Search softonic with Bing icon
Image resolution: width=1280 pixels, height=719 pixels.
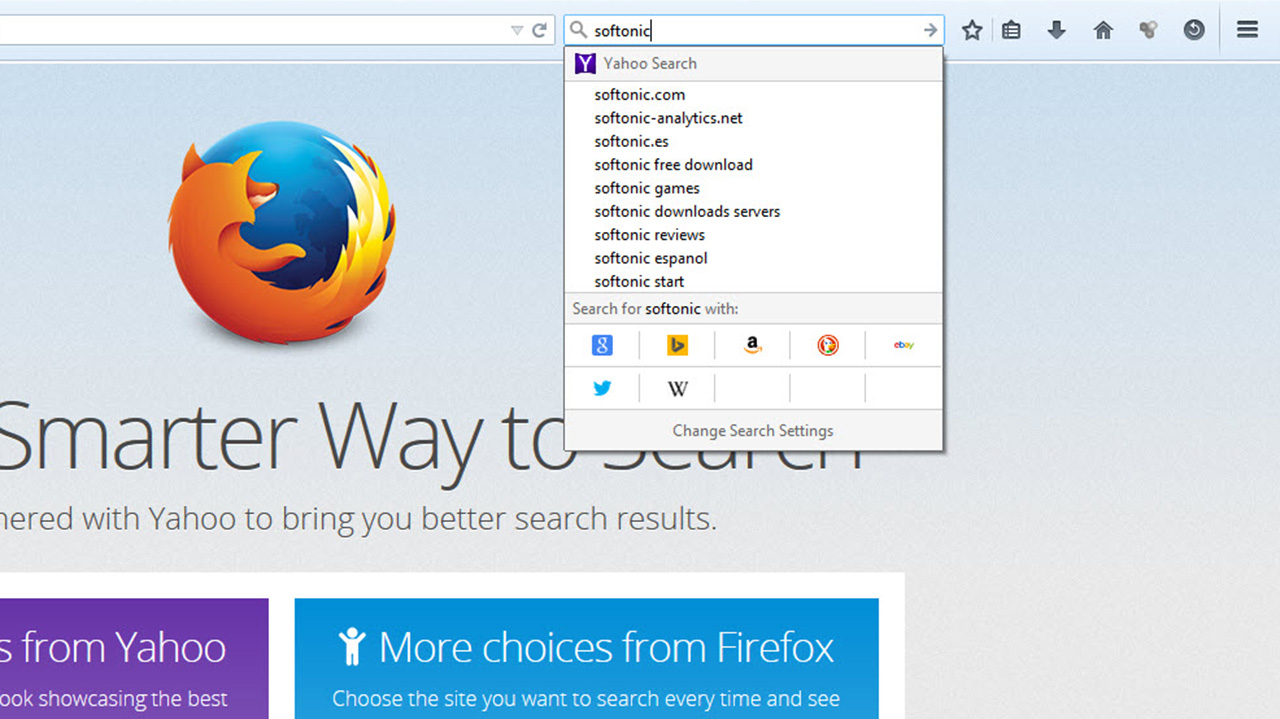pyautogui.click(x=677, y=345)
